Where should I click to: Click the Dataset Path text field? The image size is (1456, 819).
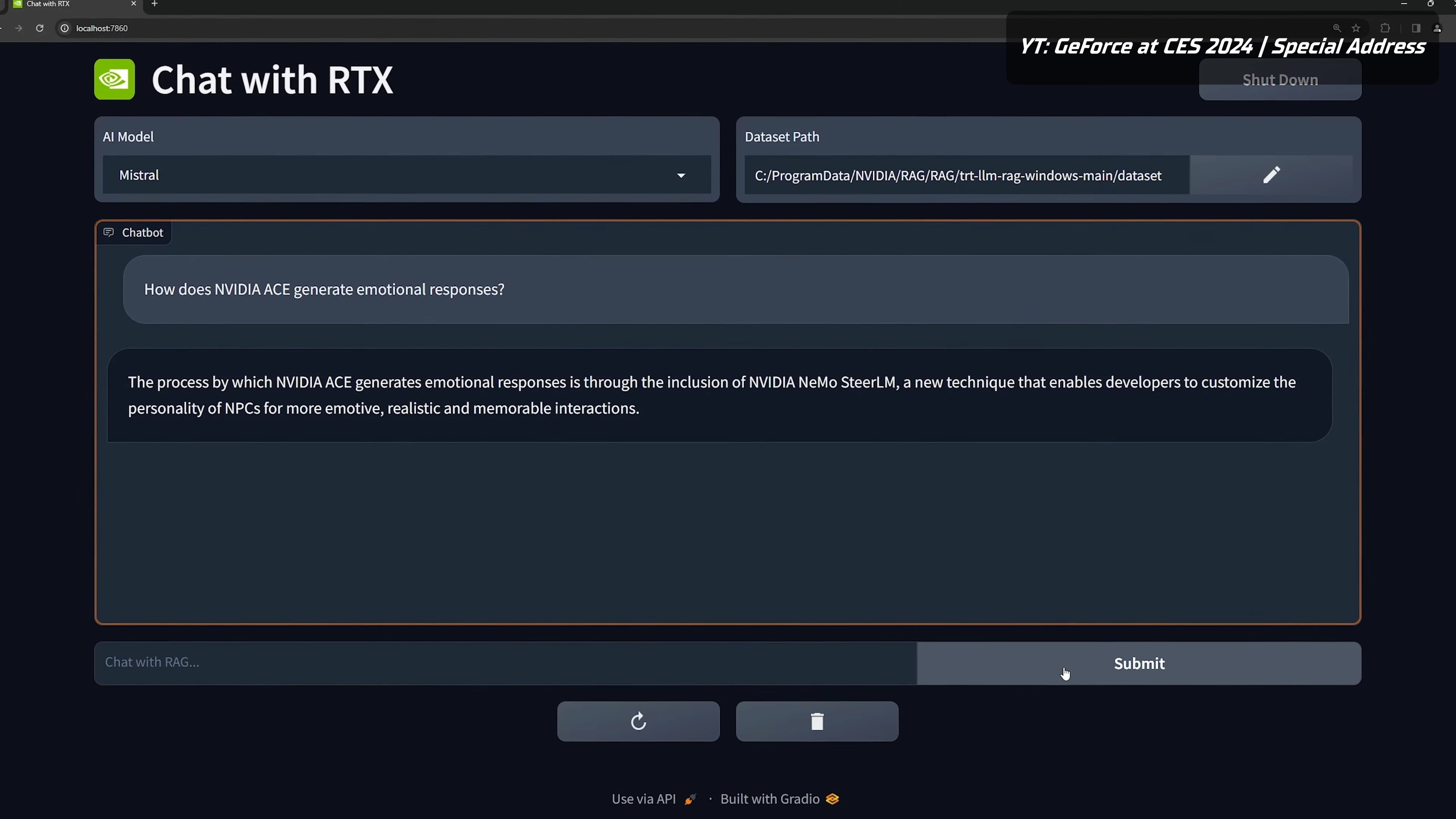966,175
